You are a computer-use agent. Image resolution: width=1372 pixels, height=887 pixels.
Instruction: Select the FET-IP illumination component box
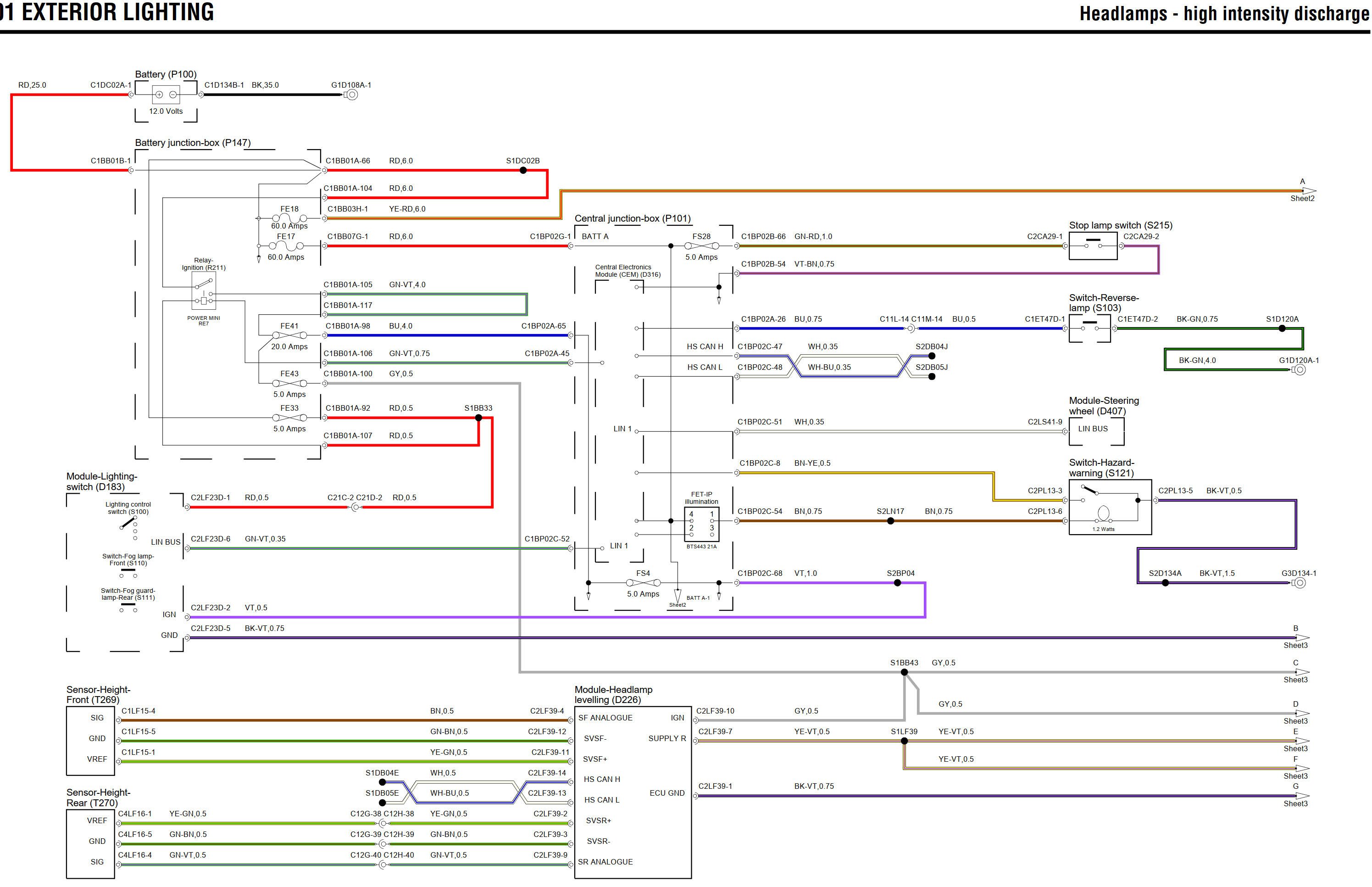701,524
